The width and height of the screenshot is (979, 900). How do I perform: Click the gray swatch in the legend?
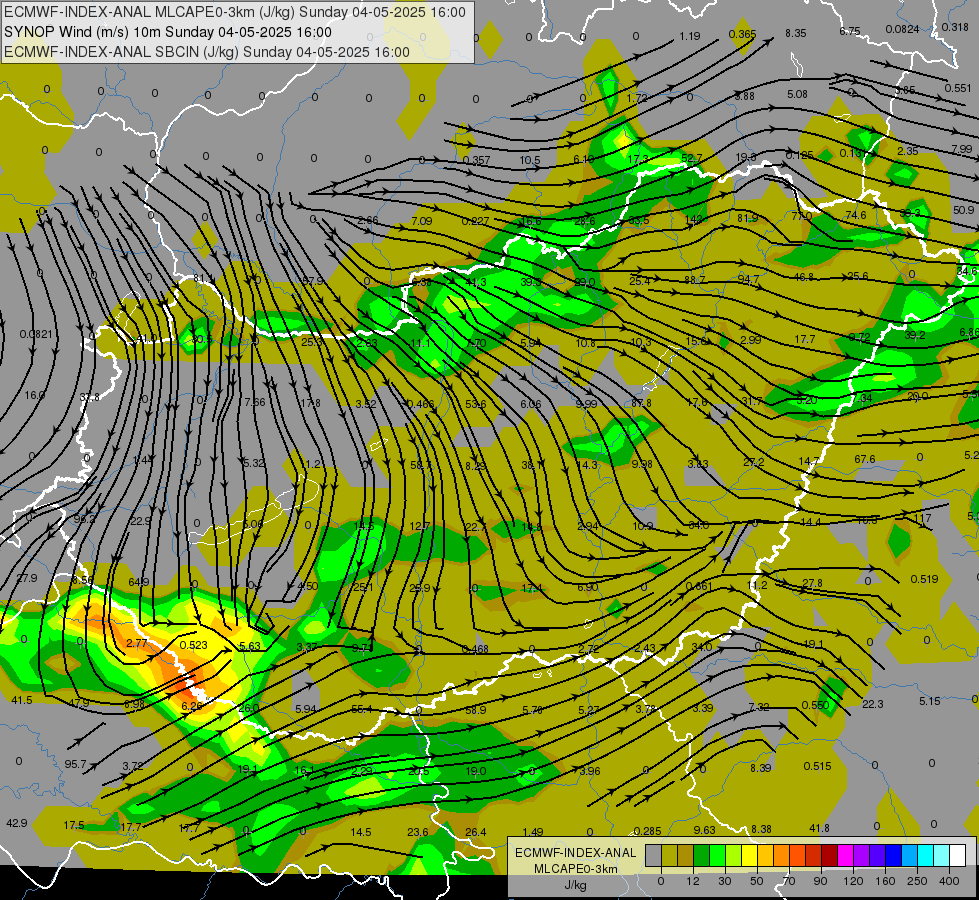[654, 855]
